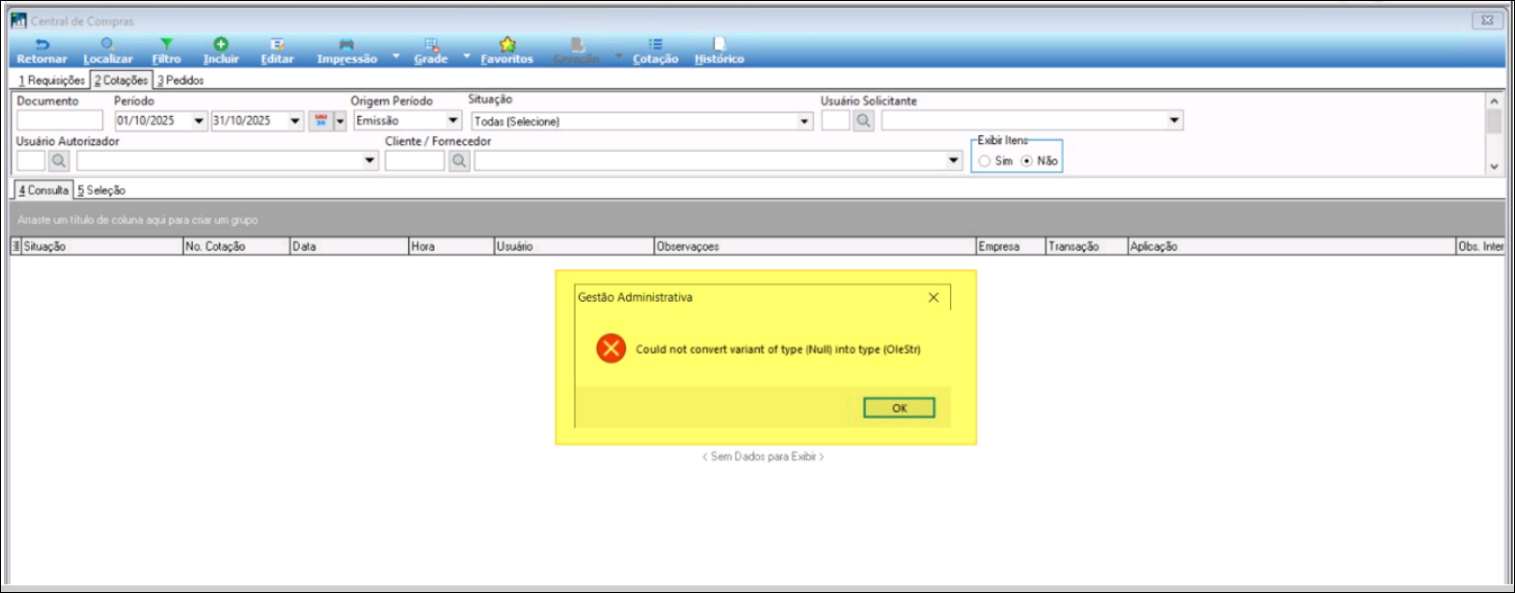Click the Usuário Solicitante search magnifier
1515x593 pixels.
[863, 121]
